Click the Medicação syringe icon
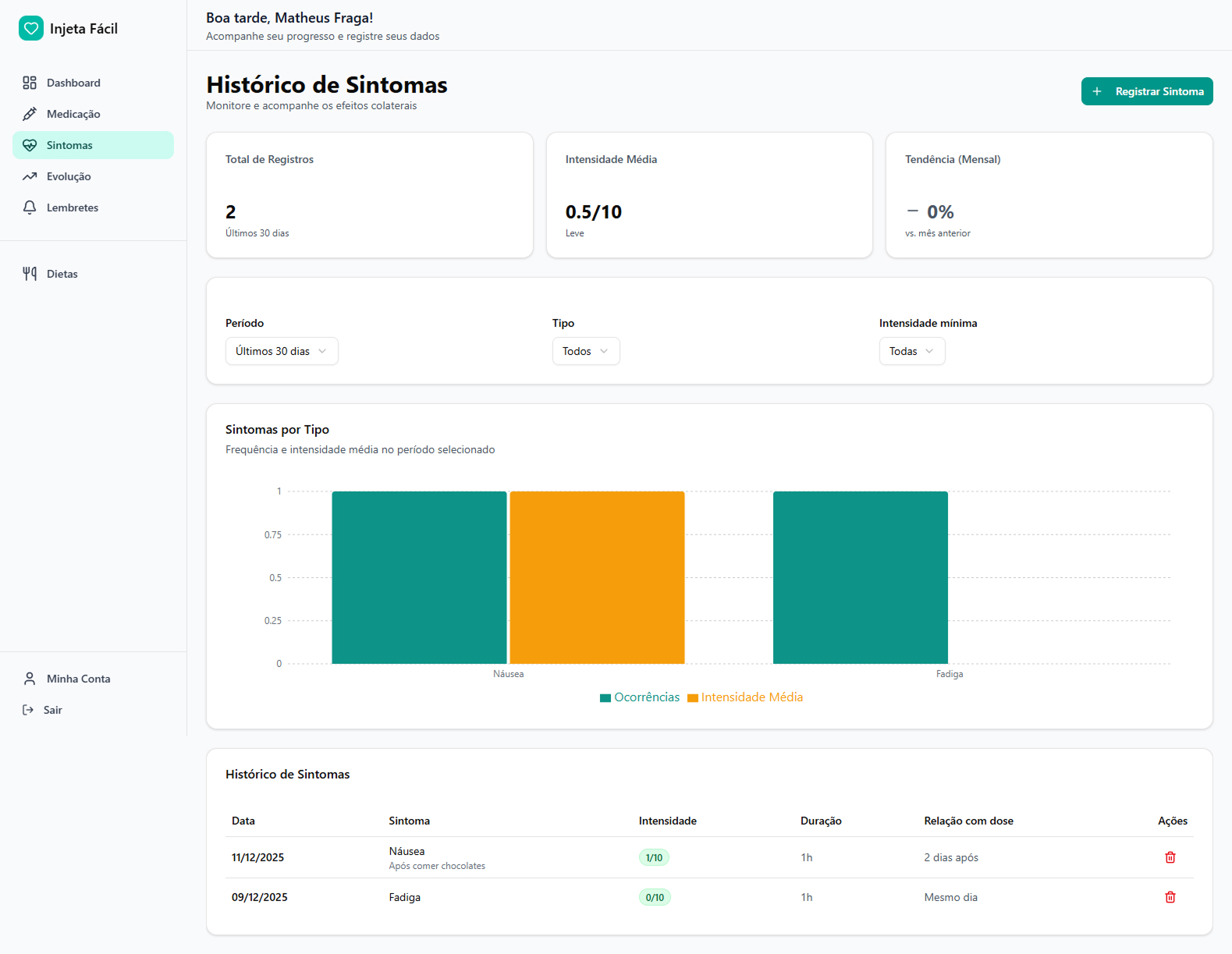Viewport: 1232px width, 954px height. pos(30,114)
